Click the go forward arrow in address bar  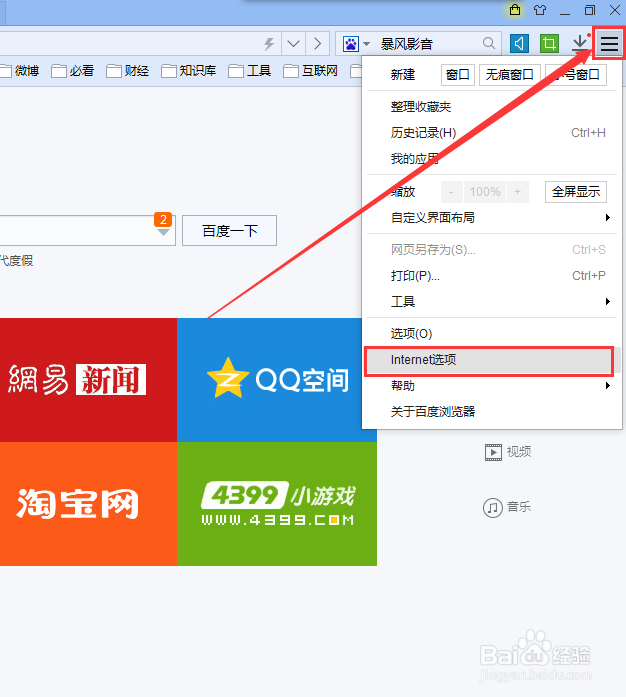point(317,44)
